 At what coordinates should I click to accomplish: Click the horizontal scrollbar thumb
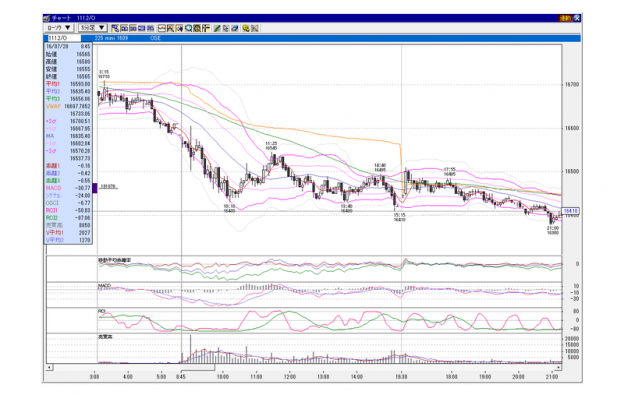point(197,367)
